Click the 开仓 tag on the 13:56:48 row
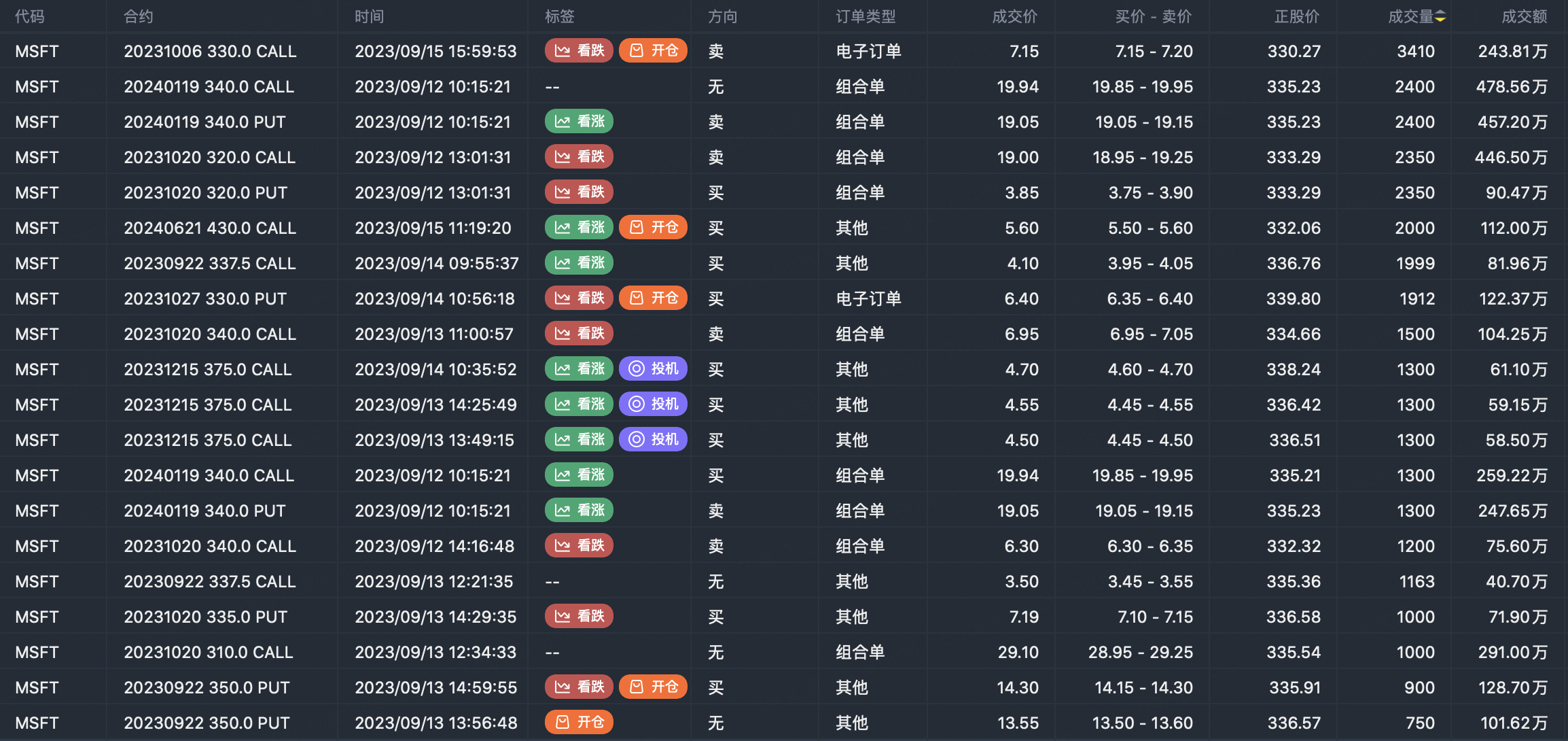Screen dimensions: 1568x741 tap(579, 723)
